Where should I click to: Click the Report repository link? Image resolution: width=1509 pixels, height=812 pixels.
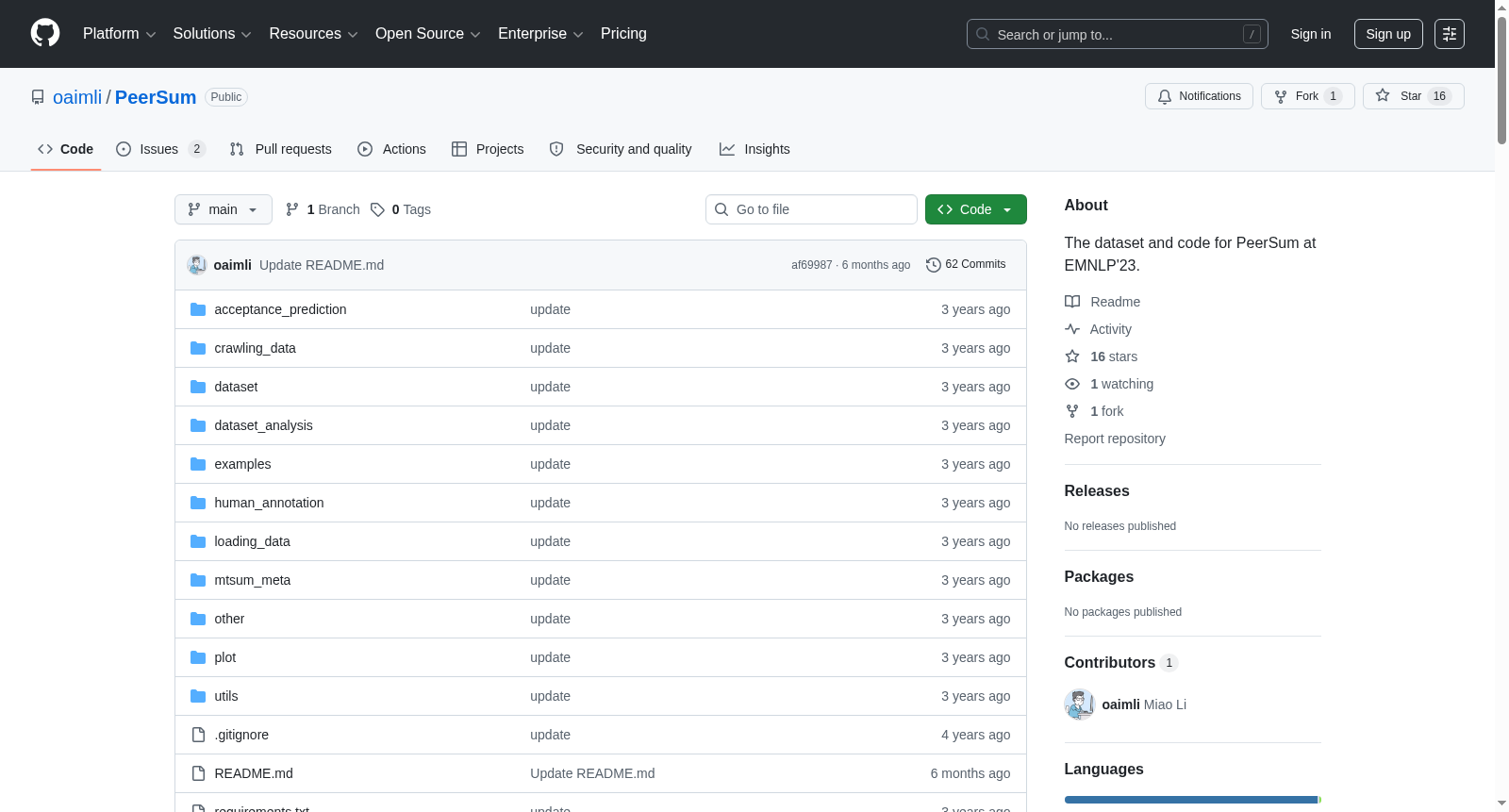point(1115,439)
